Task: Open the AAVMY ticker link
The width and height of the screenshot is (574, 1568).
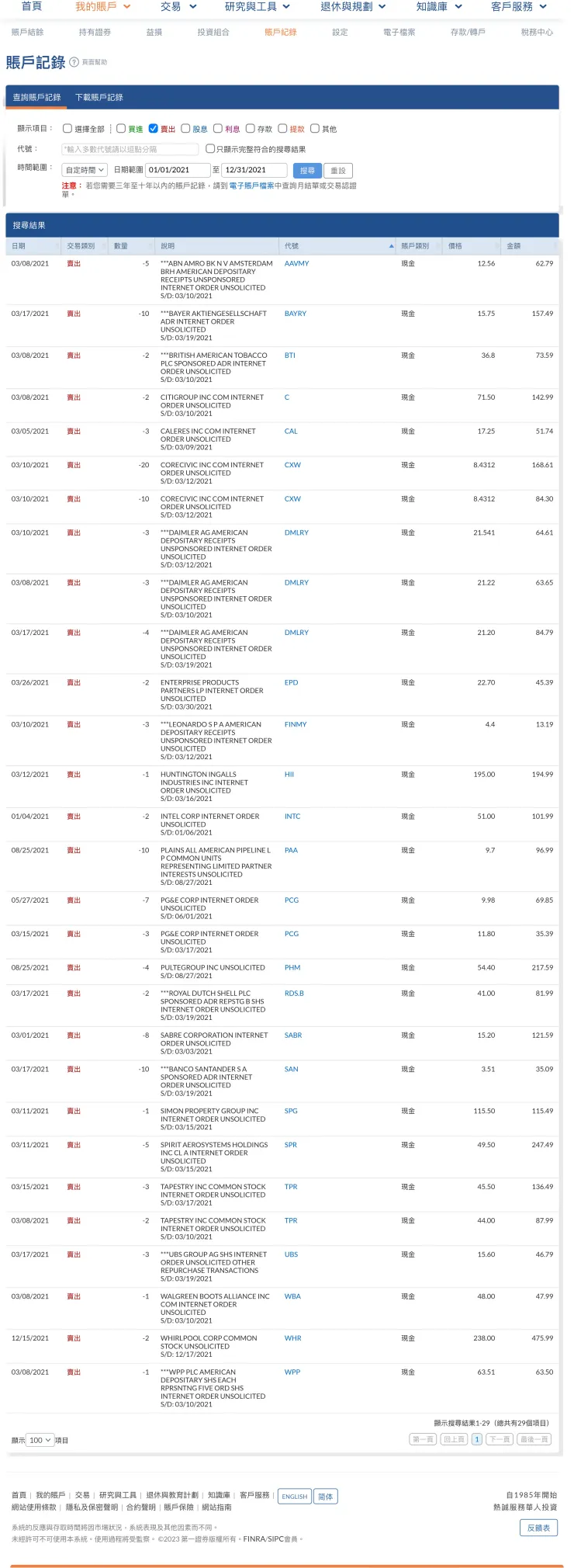Action: tap(296, 264)
